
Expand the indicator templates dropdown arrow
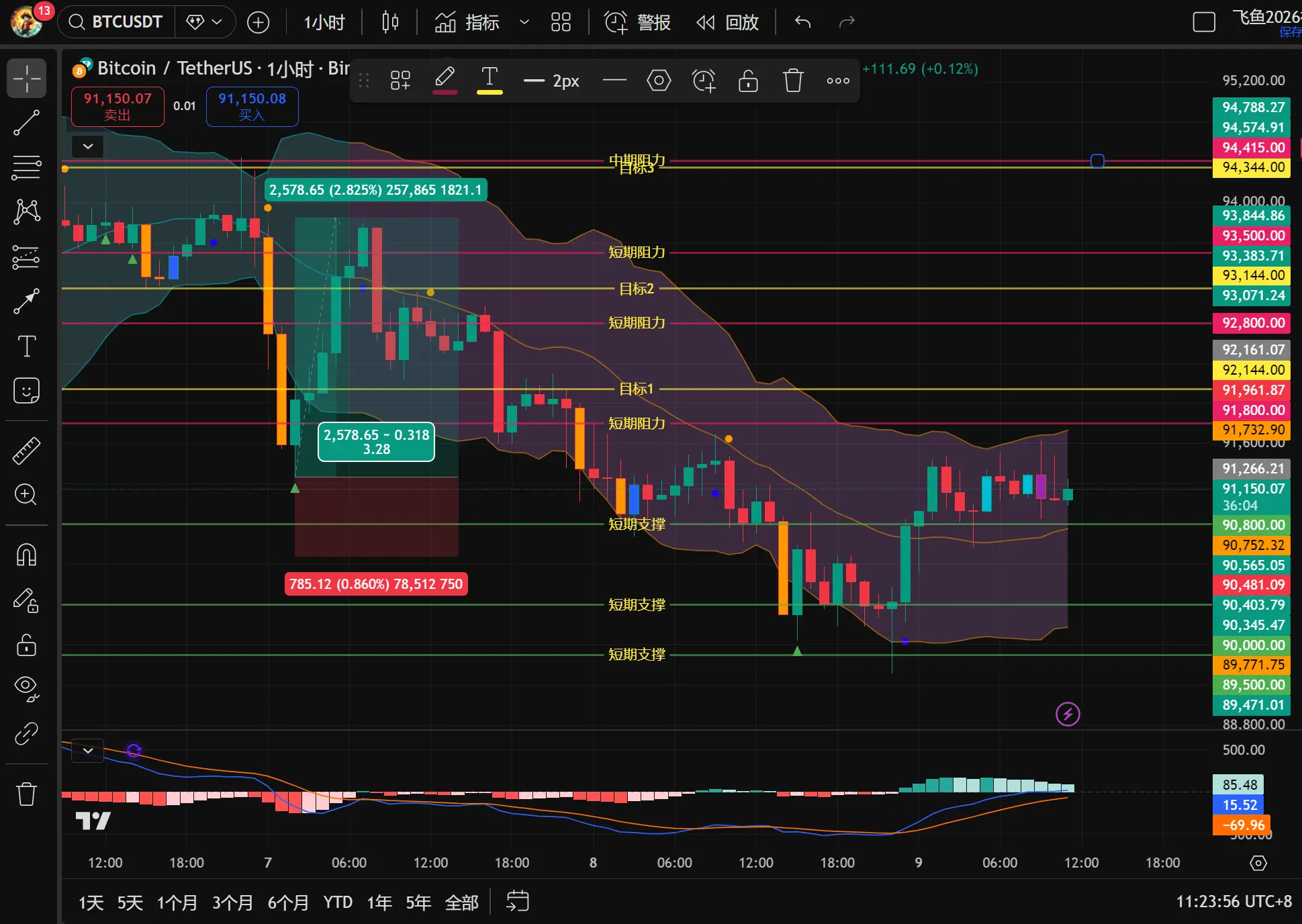pos(524,22)
